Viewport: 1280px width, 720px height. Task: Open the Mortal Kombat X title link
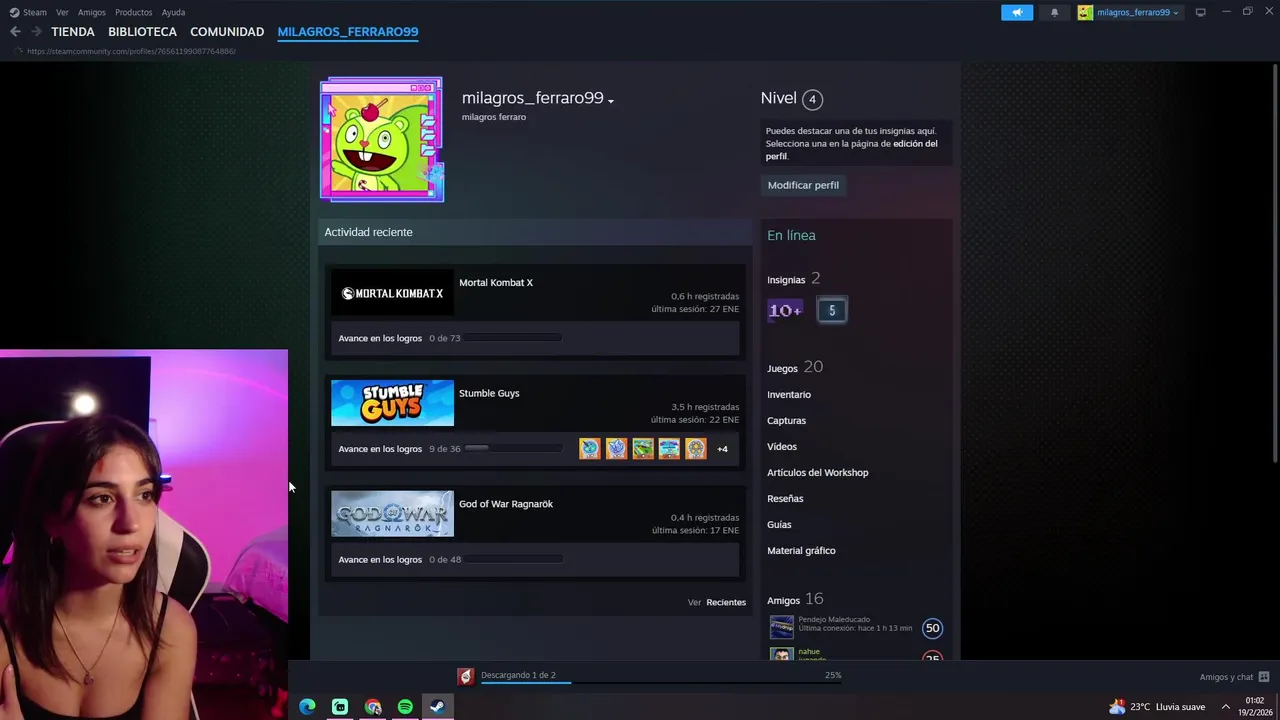click(x=496, y=283)
